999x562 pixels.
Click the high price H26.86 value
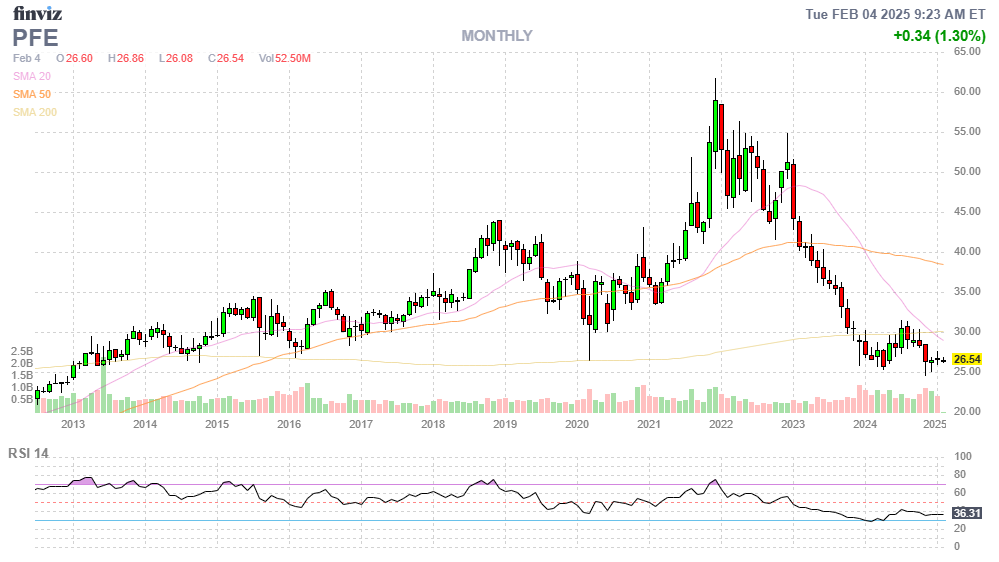click(x=126, y=58)
